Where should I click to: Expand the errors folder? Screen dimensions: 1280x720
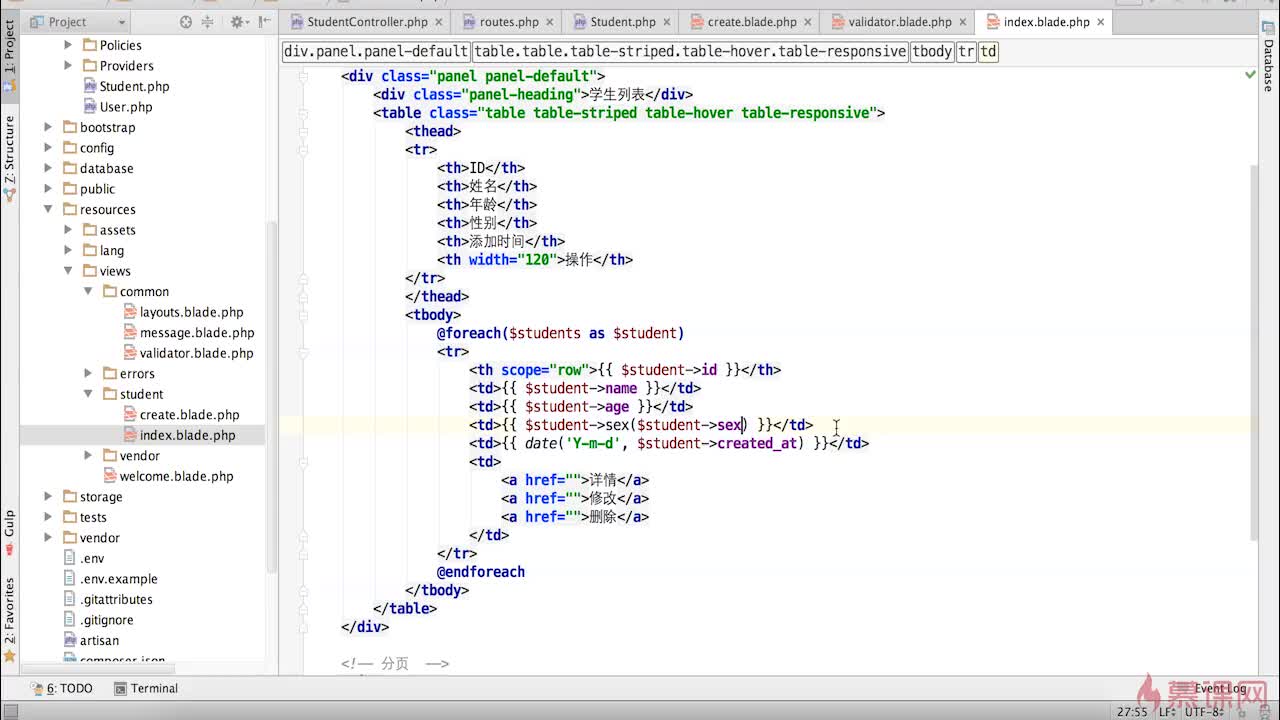click(88, 373)
